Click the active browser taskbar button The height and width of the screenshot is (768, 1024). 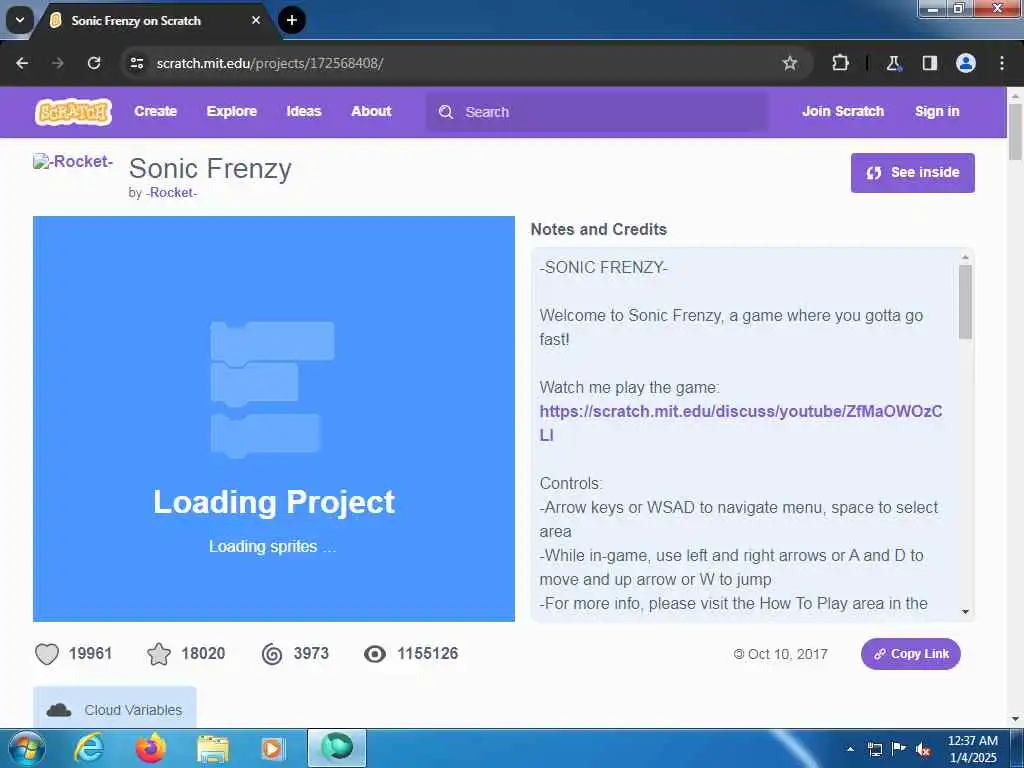pos(337,748)
